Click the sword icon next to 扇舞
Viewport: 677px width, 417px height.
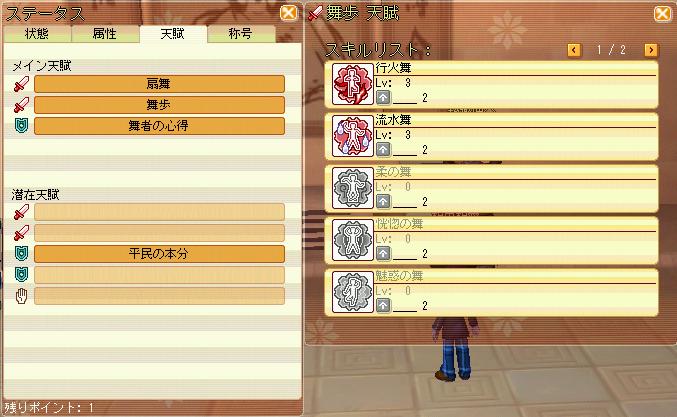click(21, 84)
